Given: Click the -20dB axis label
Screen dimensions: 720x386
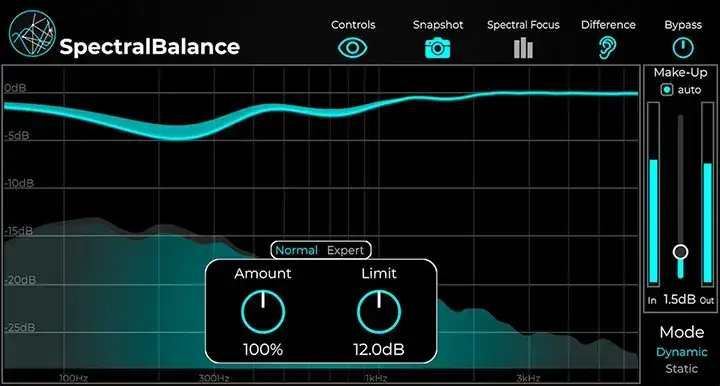Looking at the screenshot, I should pyautogui.click(x=20, y=280).
